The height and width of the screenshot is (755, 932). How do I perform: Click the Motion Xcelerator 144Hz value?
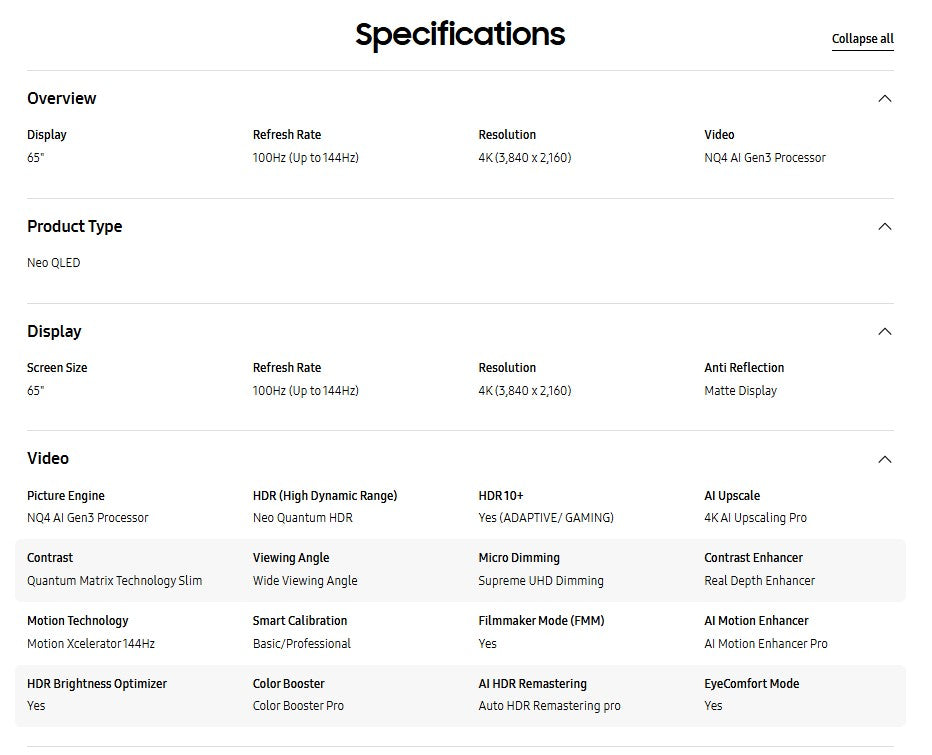pyautogui.click(x=91, y=644)
